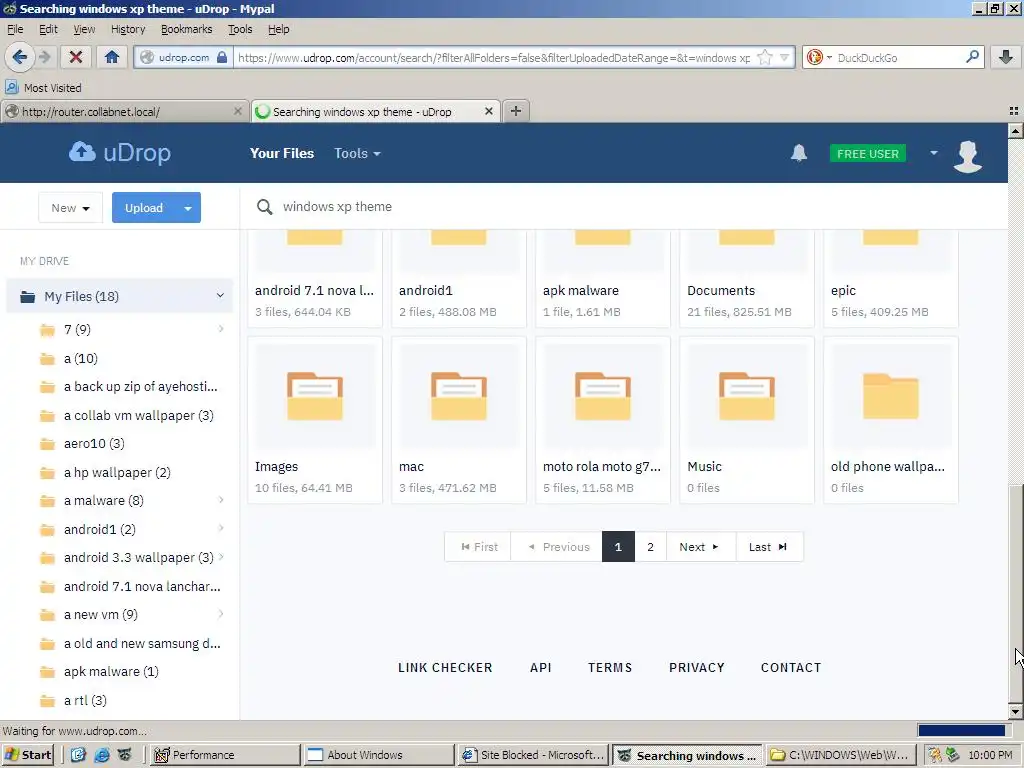The image size is (1024, 768).
Task: Open a new browser tab with plus button
Action: point(516,111)
